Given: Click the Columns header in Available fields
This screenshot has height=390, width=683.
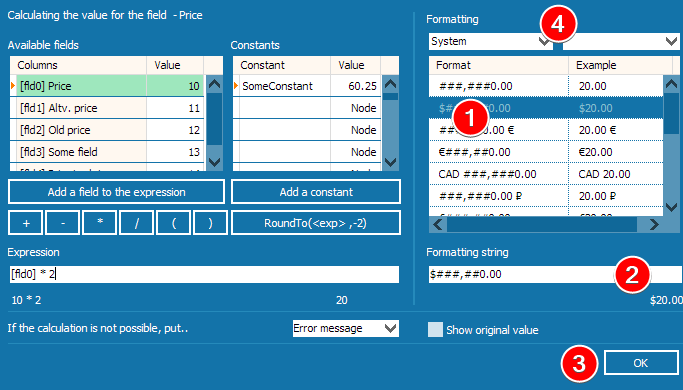Looking at the screenshot, I should [78, 65].
